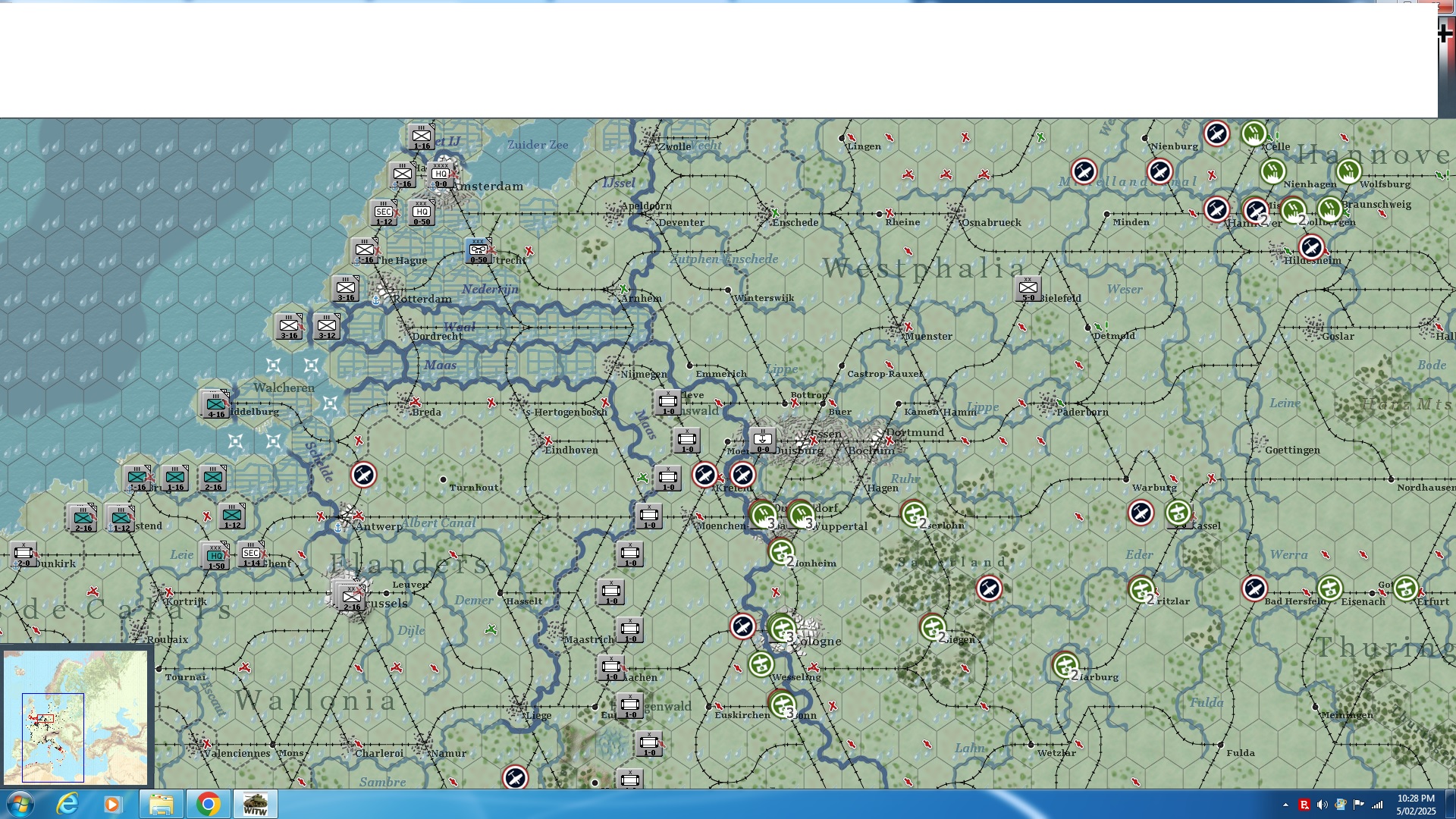The width and height of the screenshot is (1456, 819).
Task: Open File Explorer from the taskbar
Action: 161,804
